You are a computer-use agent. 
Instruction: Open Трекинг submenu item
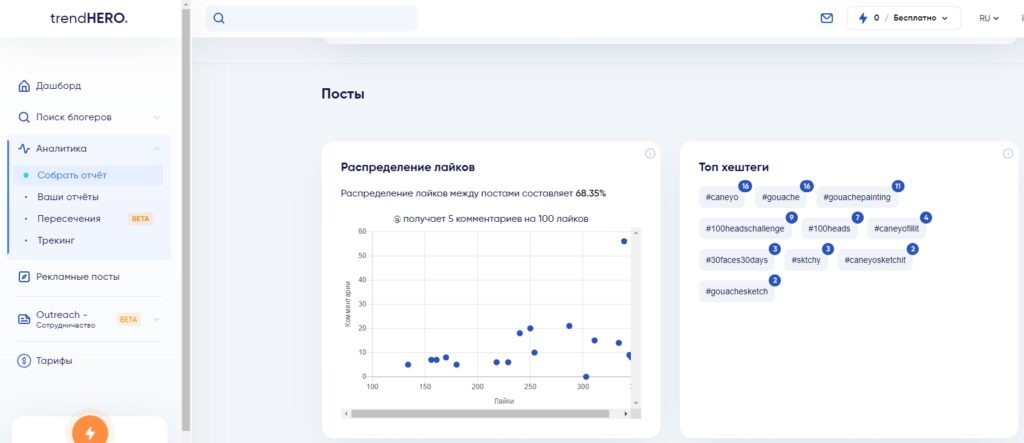coord(56,240)
